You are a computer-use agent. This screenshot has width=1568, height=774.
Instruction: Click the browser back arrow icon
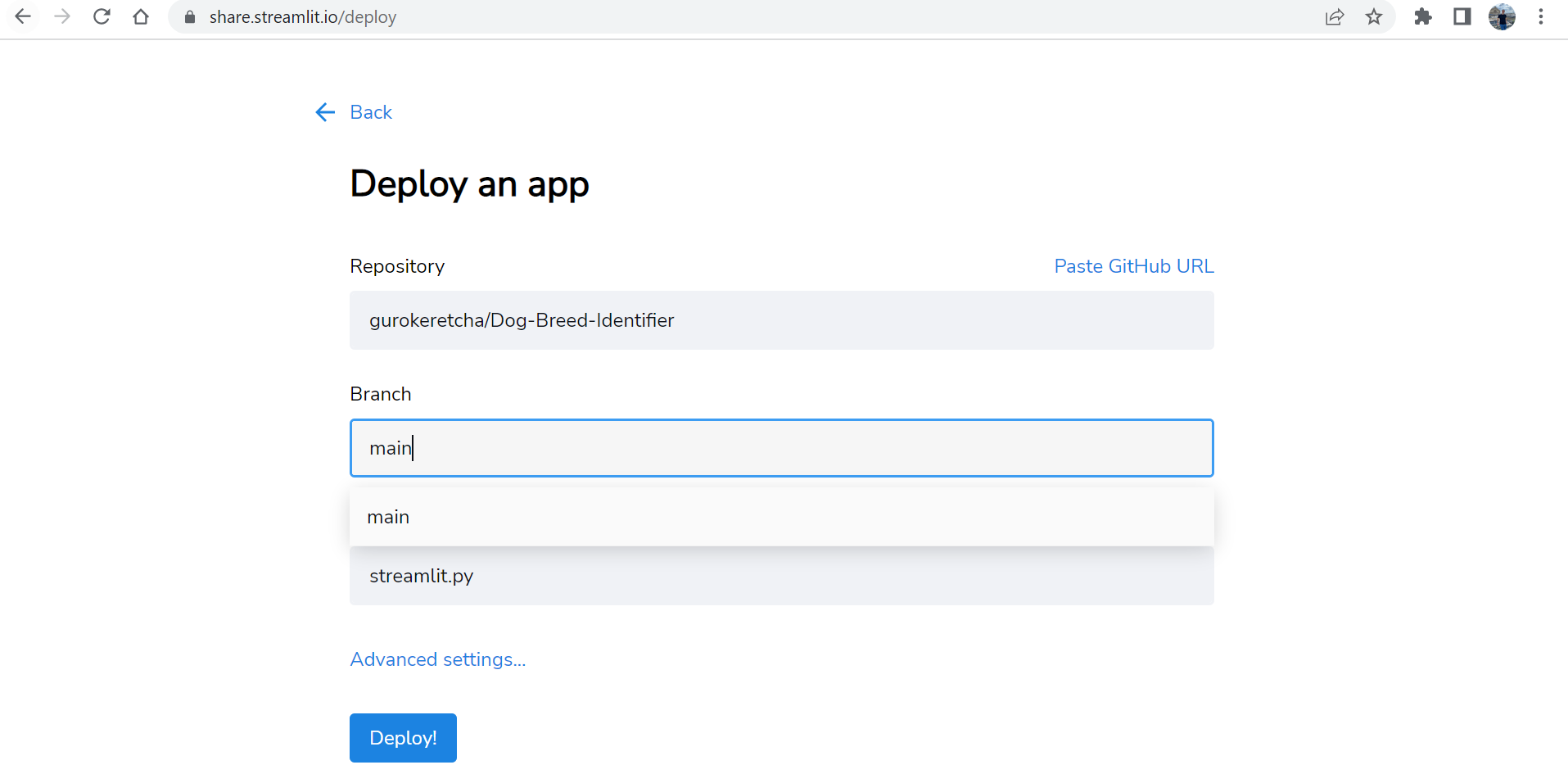[x=23, y=16]
